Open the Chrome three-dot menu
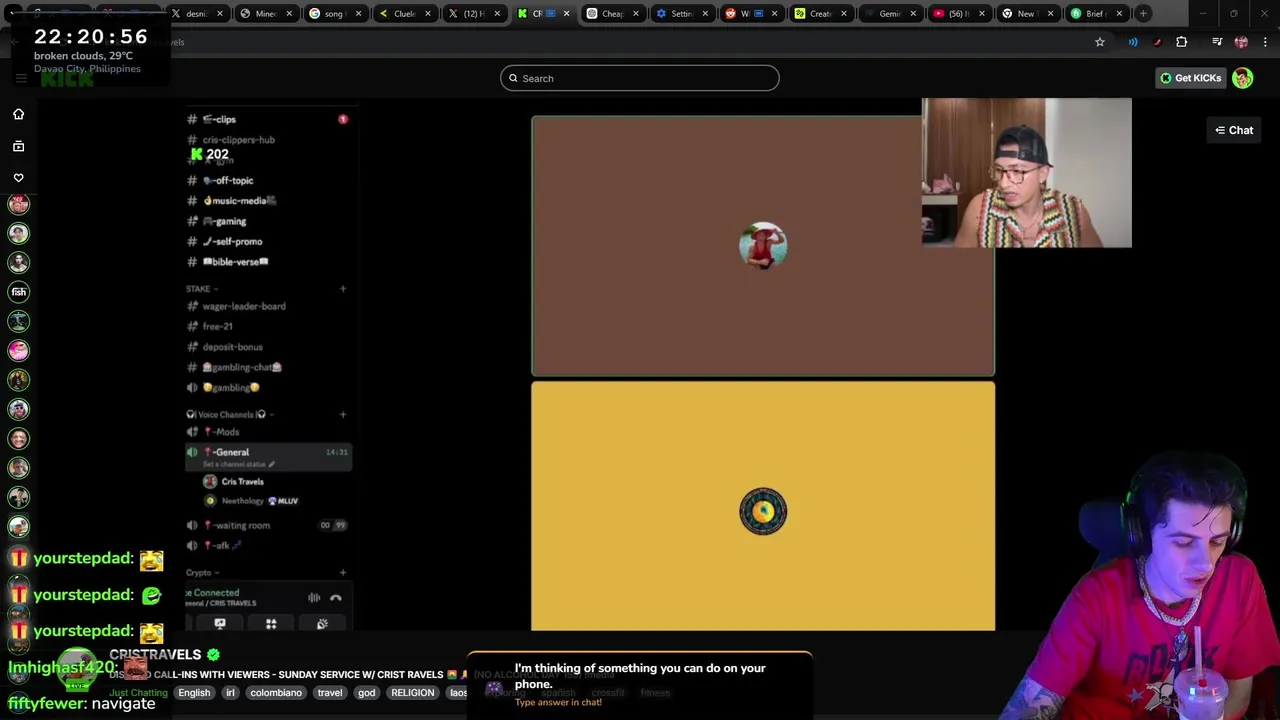Screen dimensions: 1280x720 coord(1265,42)
